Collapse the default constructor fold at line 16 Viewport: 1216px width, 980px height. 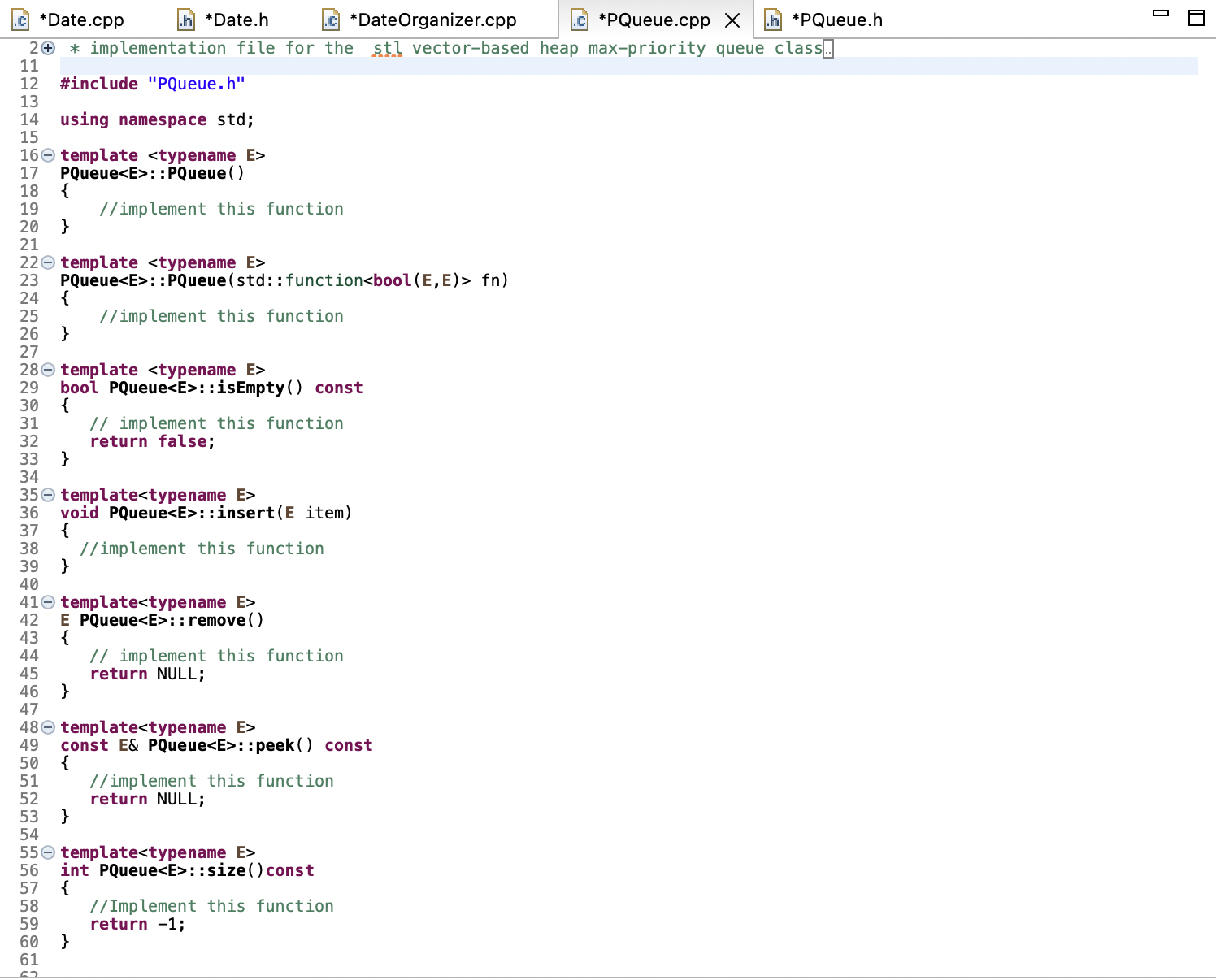(x=48, y=155)
